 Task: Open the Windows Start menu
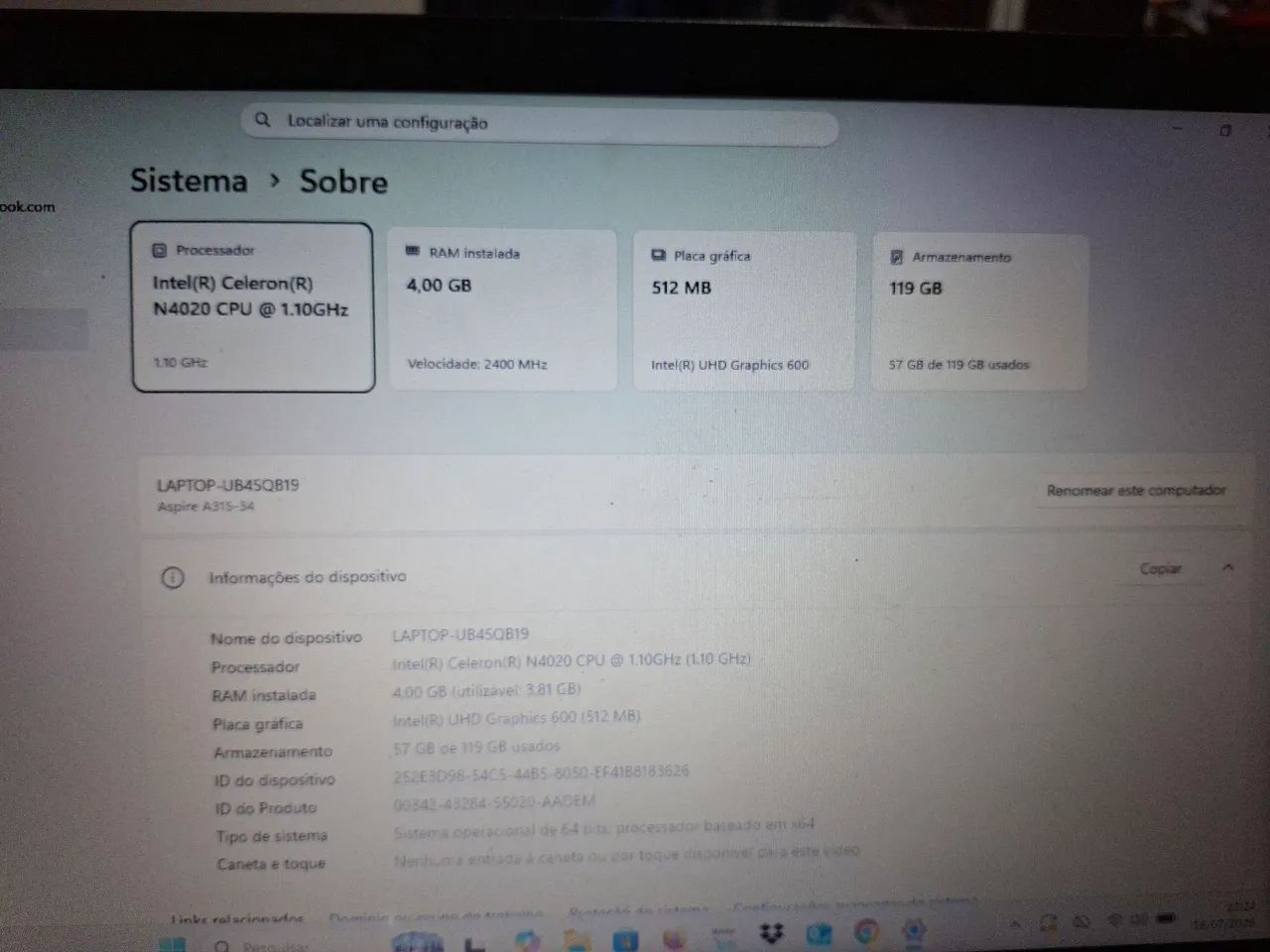pos(172,945)
